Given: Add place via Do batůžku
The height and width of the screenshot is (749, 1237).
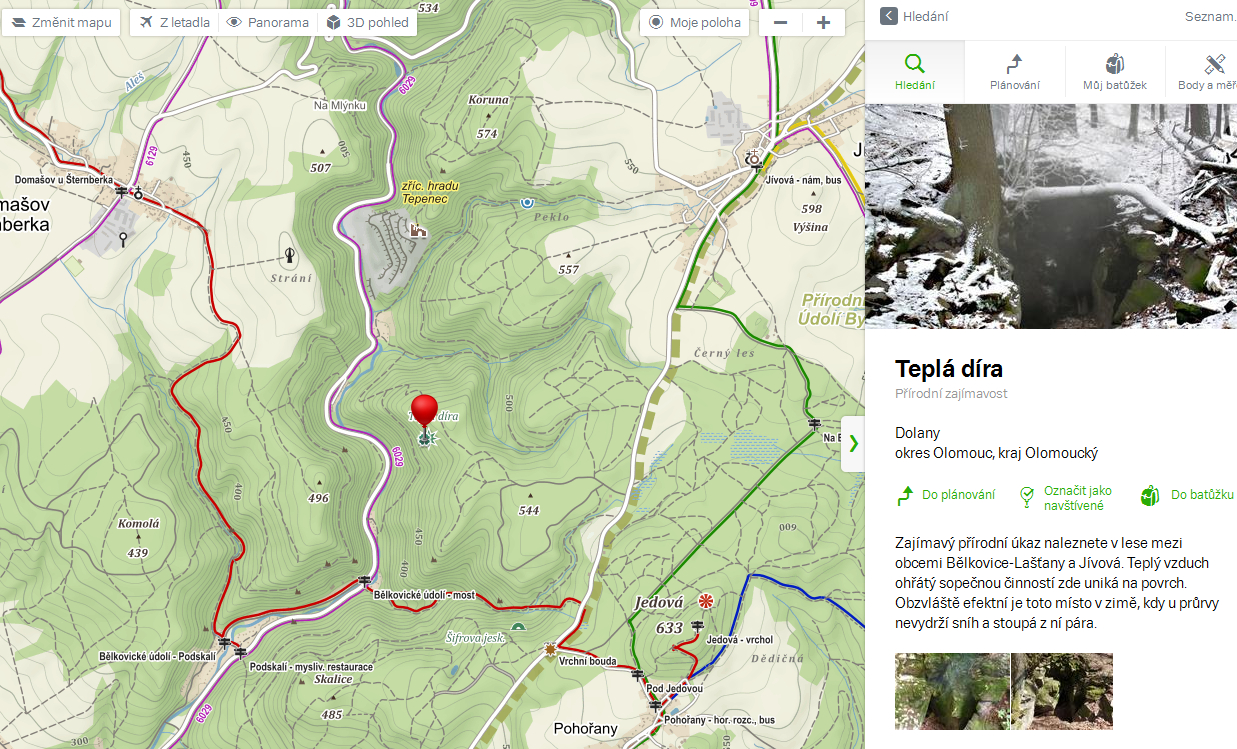Looking at the screenshot, I should click(x=1186, y=495).
